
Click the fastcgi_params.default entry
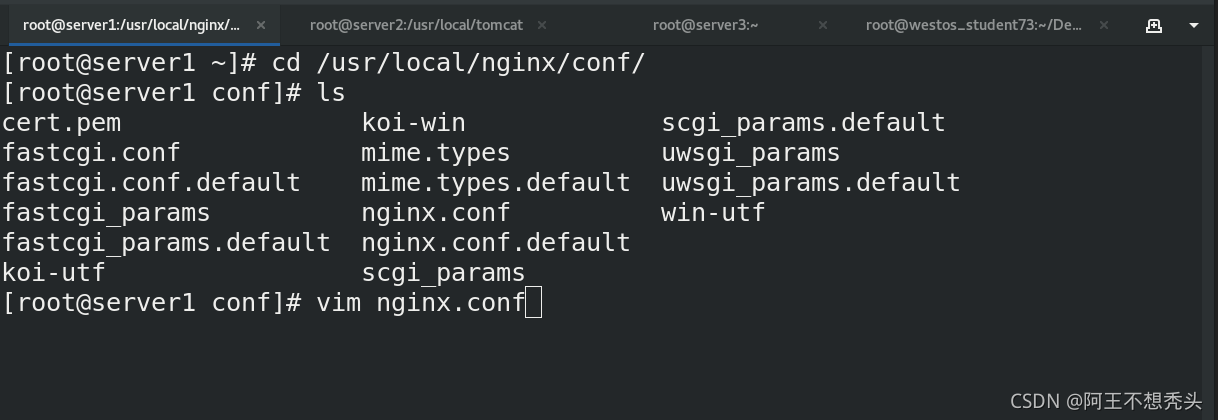pyautogui.click(x=166, y=243)
